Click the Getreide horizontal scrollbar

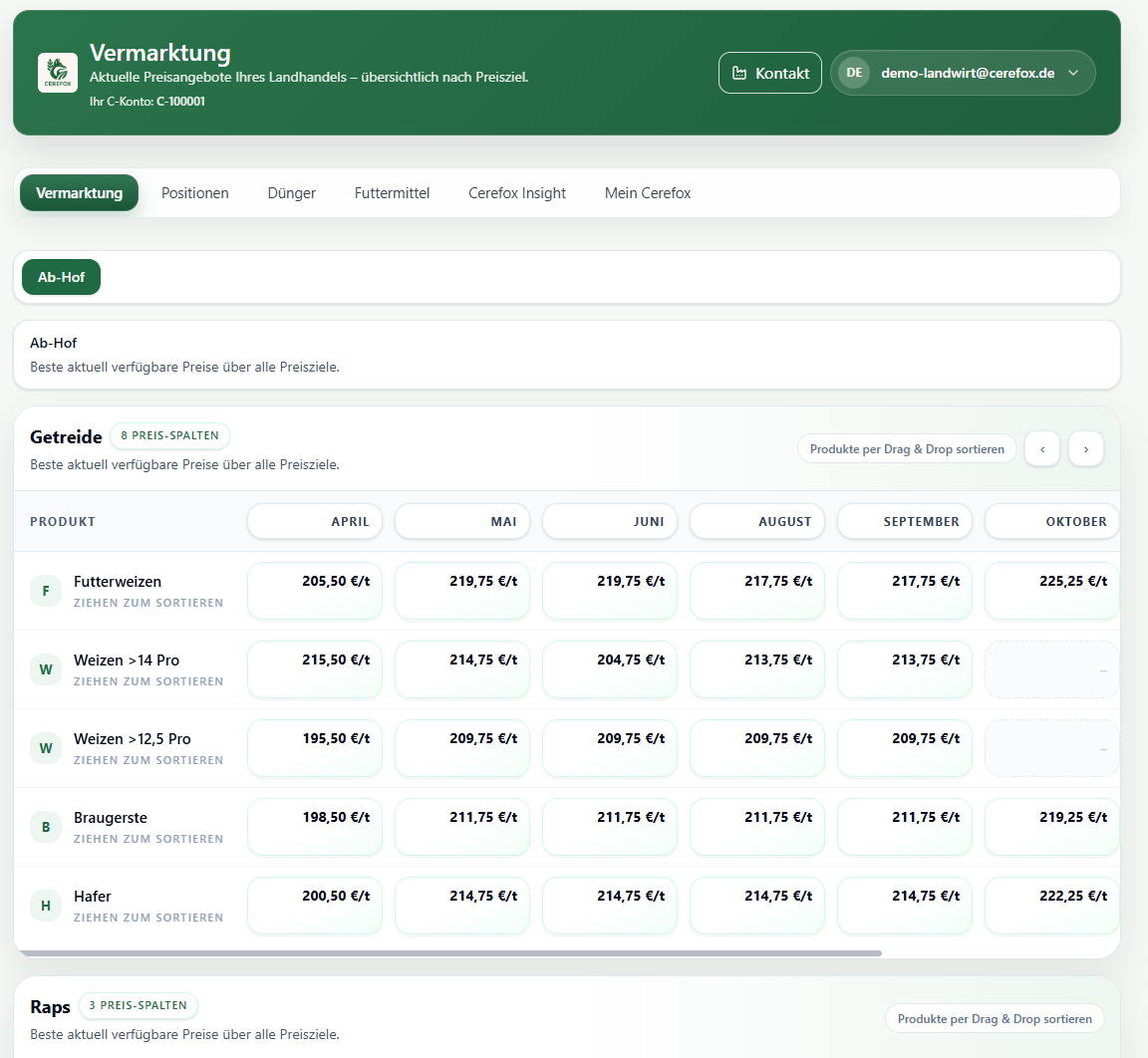tap(449, 953)
